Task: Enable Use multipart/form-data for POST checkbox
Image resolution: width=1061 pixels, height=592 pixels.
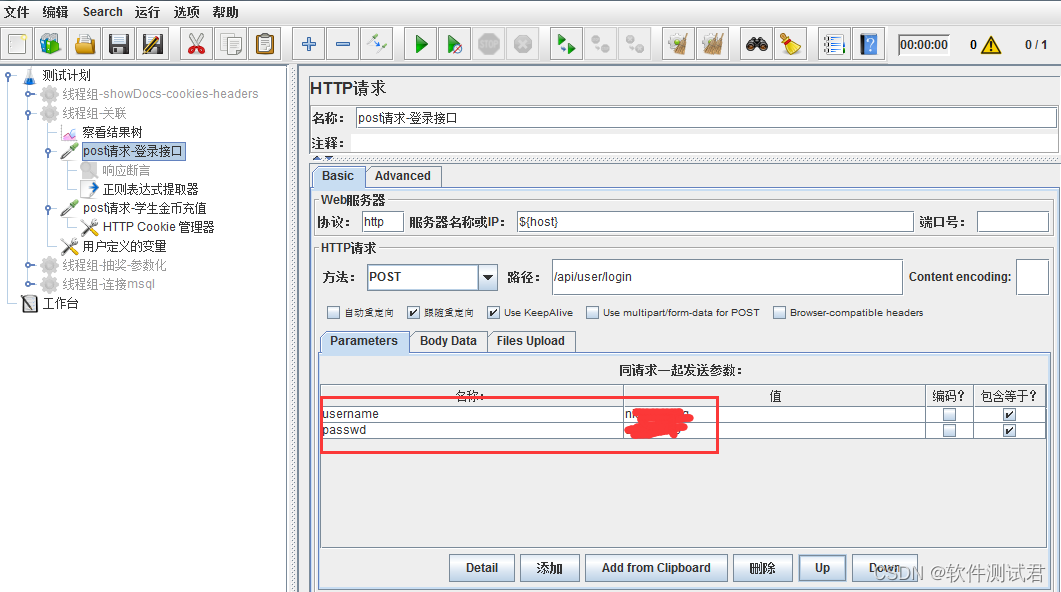Action: click(592, 313)
